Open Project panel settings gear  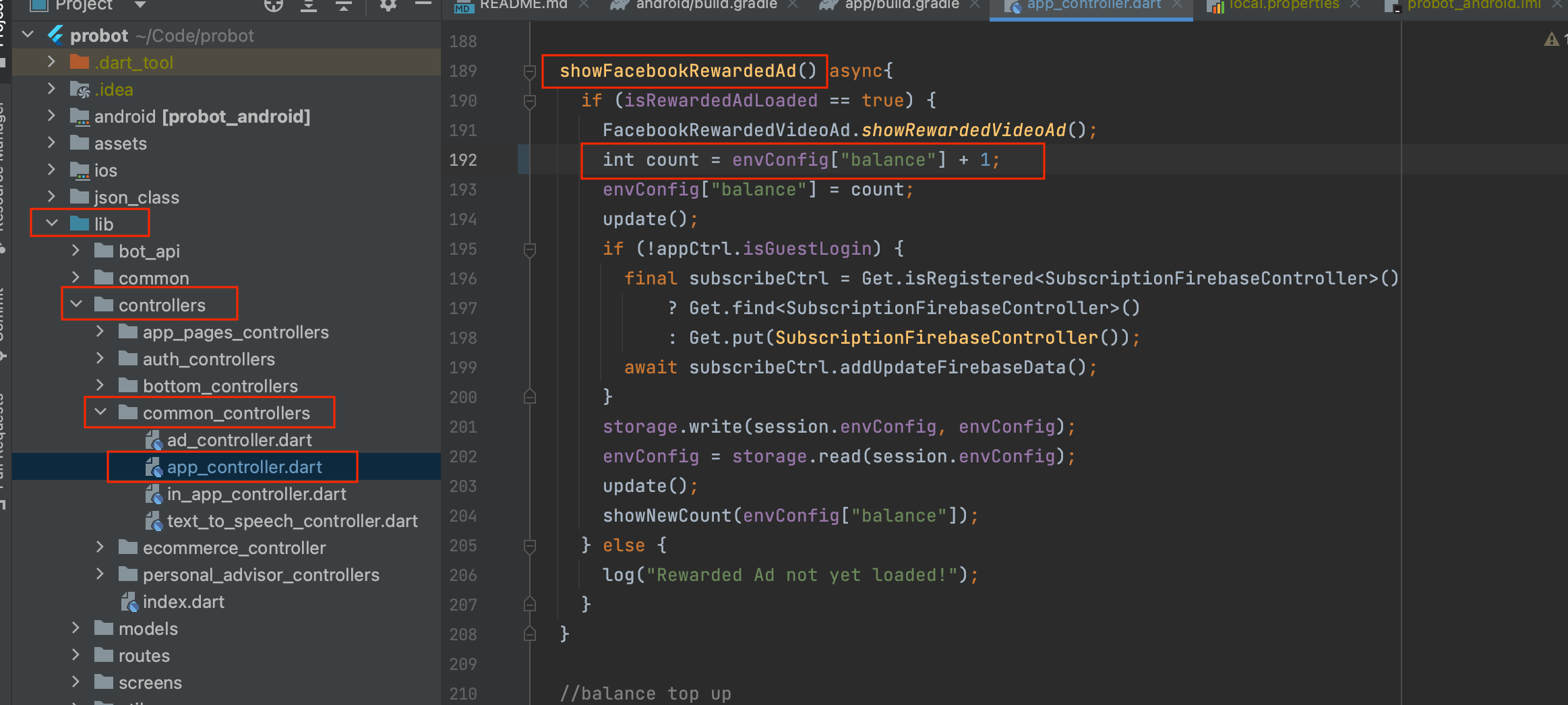[388, 5]
